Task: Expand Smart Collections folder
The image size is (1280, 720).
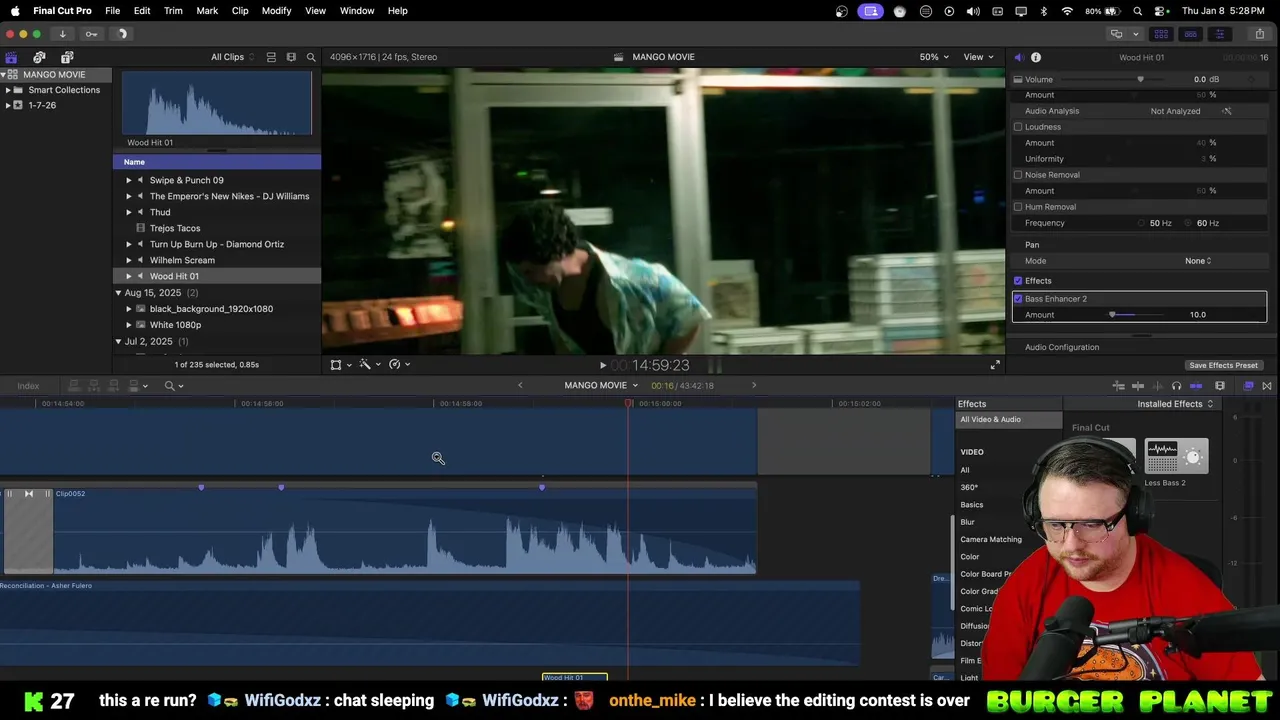Action: click(8, 90)
